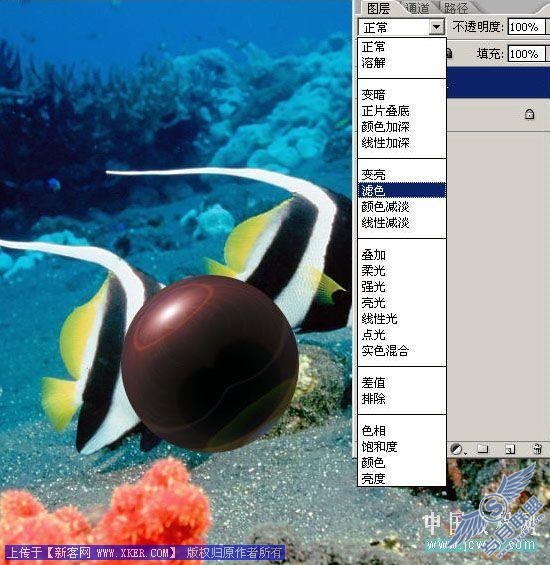Click the 填充 percentage field
This screenshot has height=565, width=550.
[526, 54]
